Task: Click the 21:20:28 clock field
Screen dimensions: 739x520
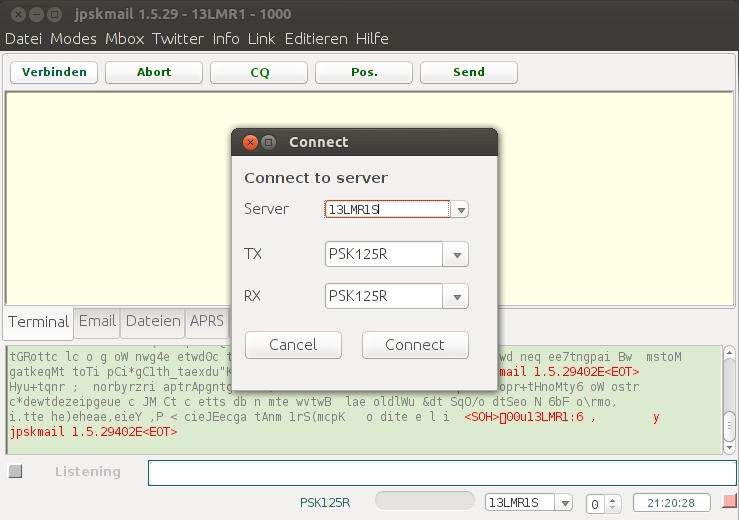Action: click(671, 503)
